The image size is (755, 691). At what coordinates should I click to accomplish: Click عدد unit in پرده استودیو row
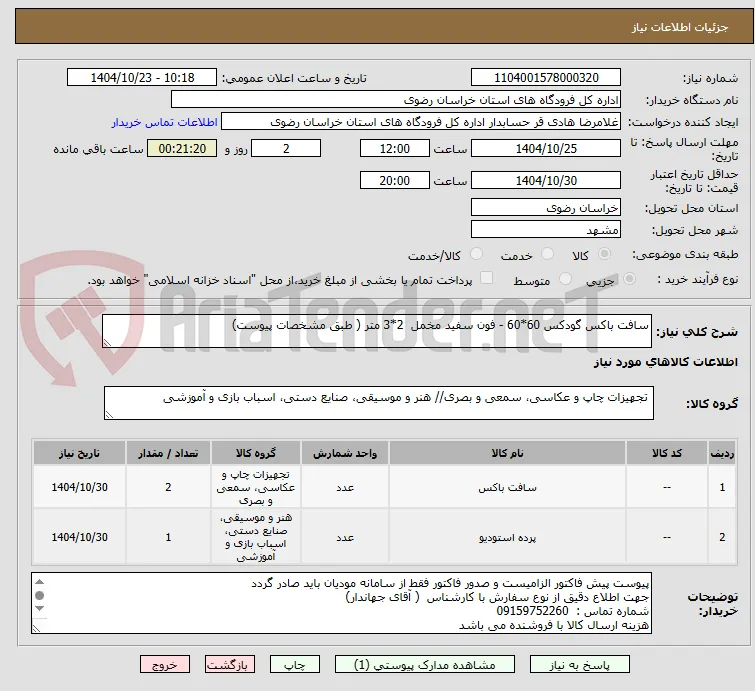[x=345, y=537]
